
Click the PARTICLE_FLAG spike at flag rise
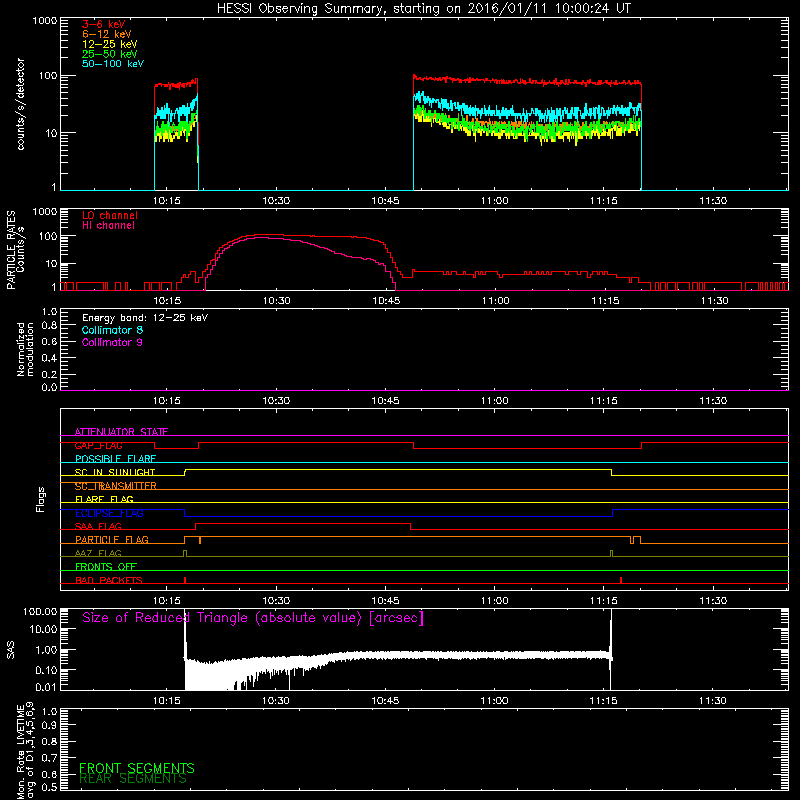(200, 540)
